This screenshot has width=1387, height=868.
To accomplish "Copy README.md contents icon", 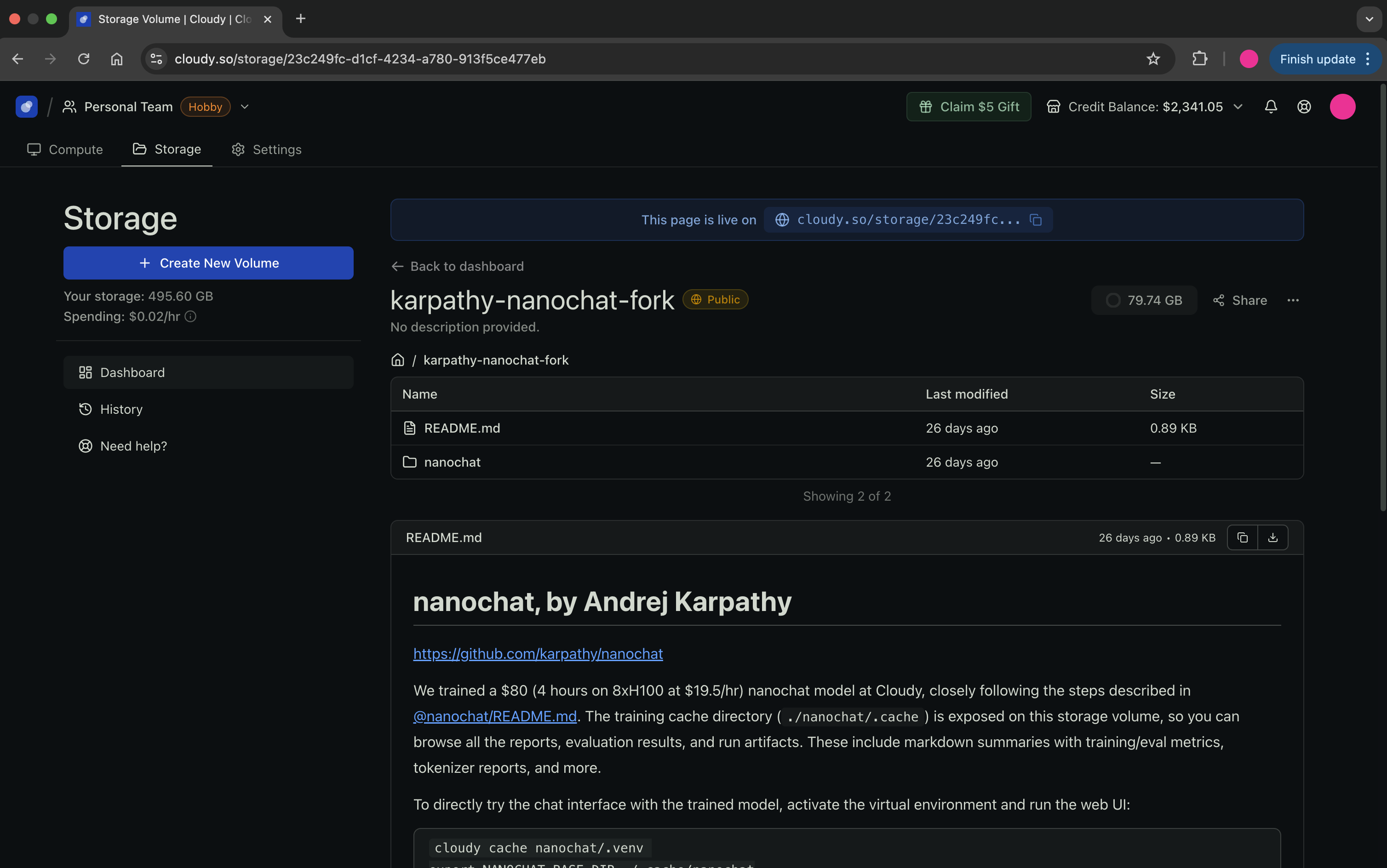I will coord(1242,537).
